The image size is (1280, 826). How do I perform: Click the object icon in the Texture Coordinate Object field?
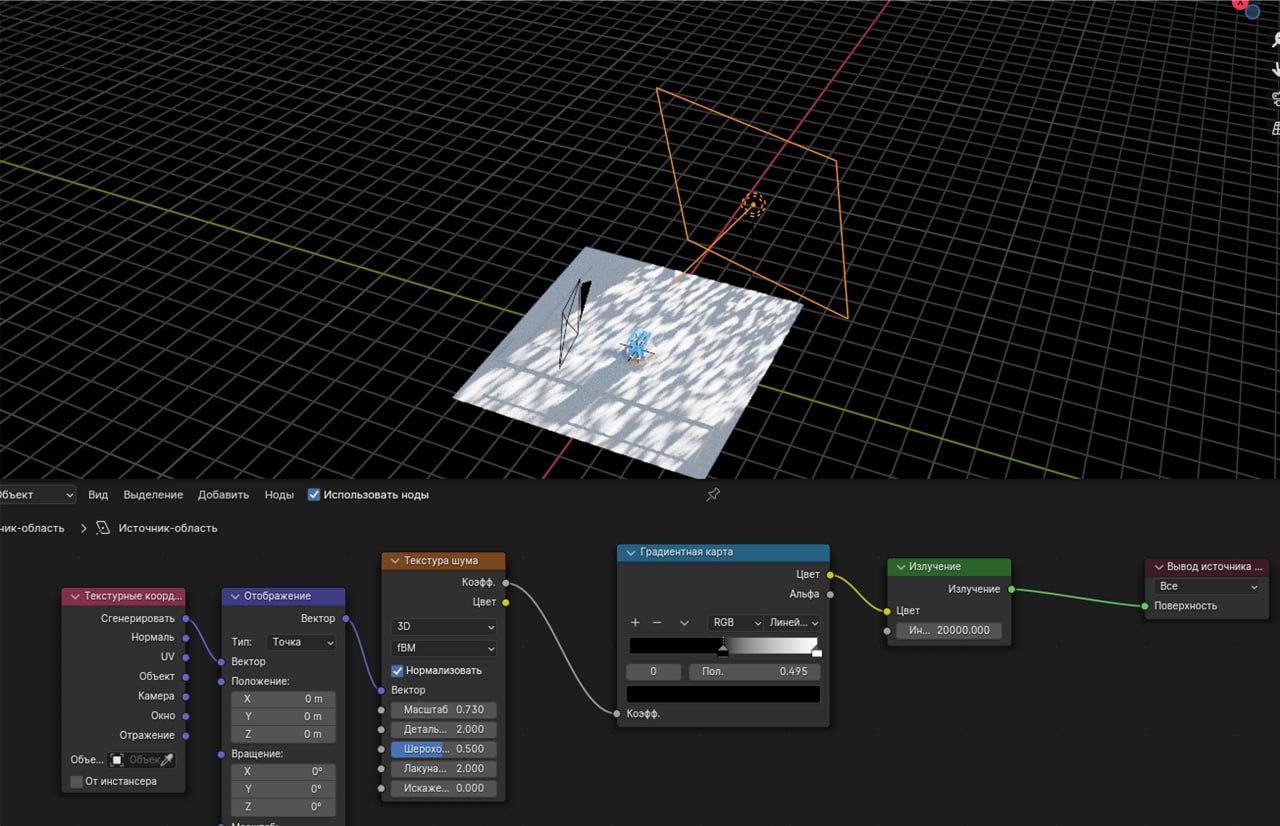(117, 760)
